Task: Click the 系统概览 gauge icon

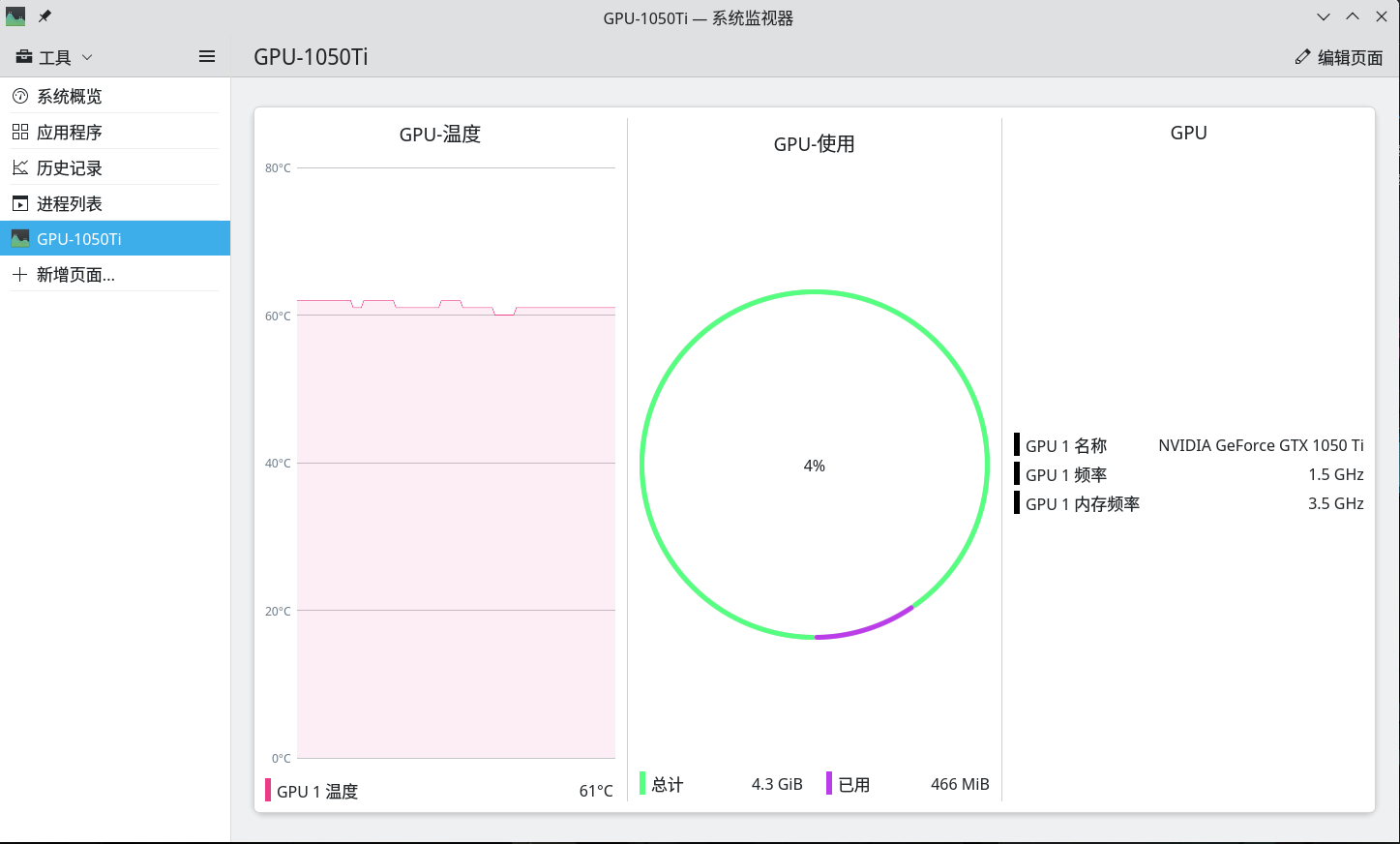Action: (20, 96)
